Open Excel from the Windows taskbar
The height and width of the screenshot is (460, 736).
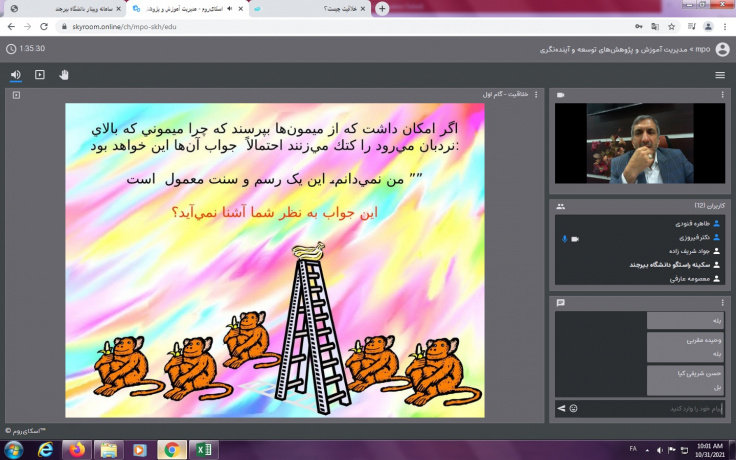203,449
